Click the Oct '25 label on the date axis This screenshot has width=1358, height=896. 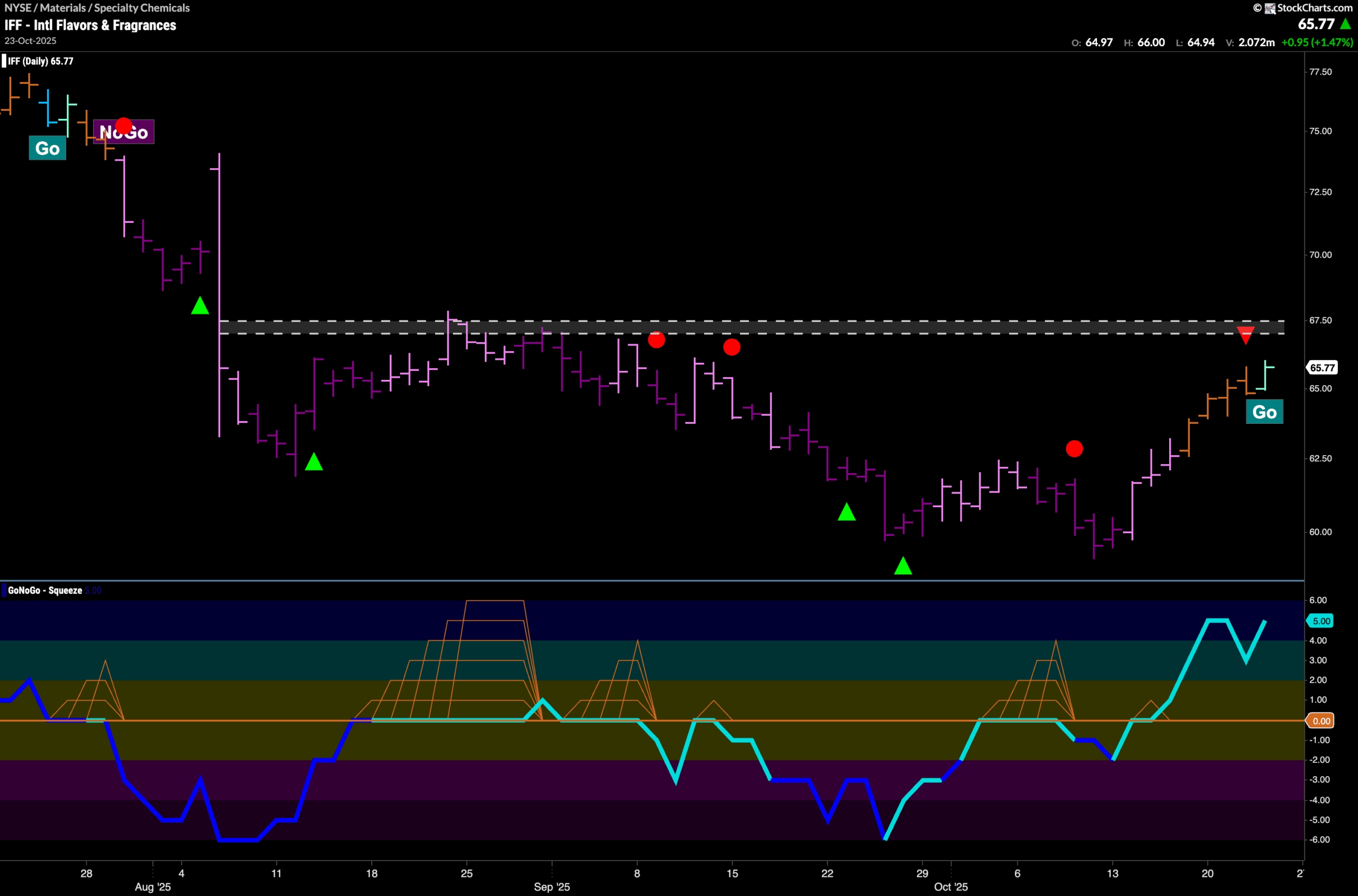pyautogui.click(x=952, y=887)
